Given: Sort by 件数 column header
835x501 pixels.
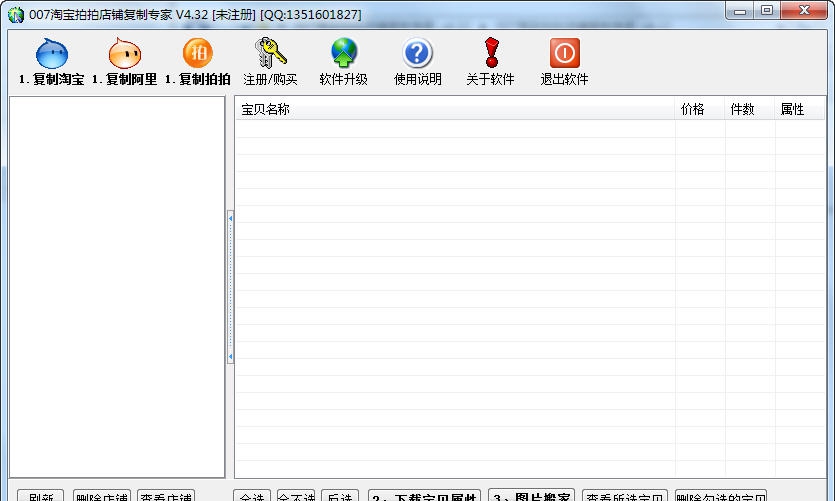Looking at the screenshot, I should tap(749, 109).
